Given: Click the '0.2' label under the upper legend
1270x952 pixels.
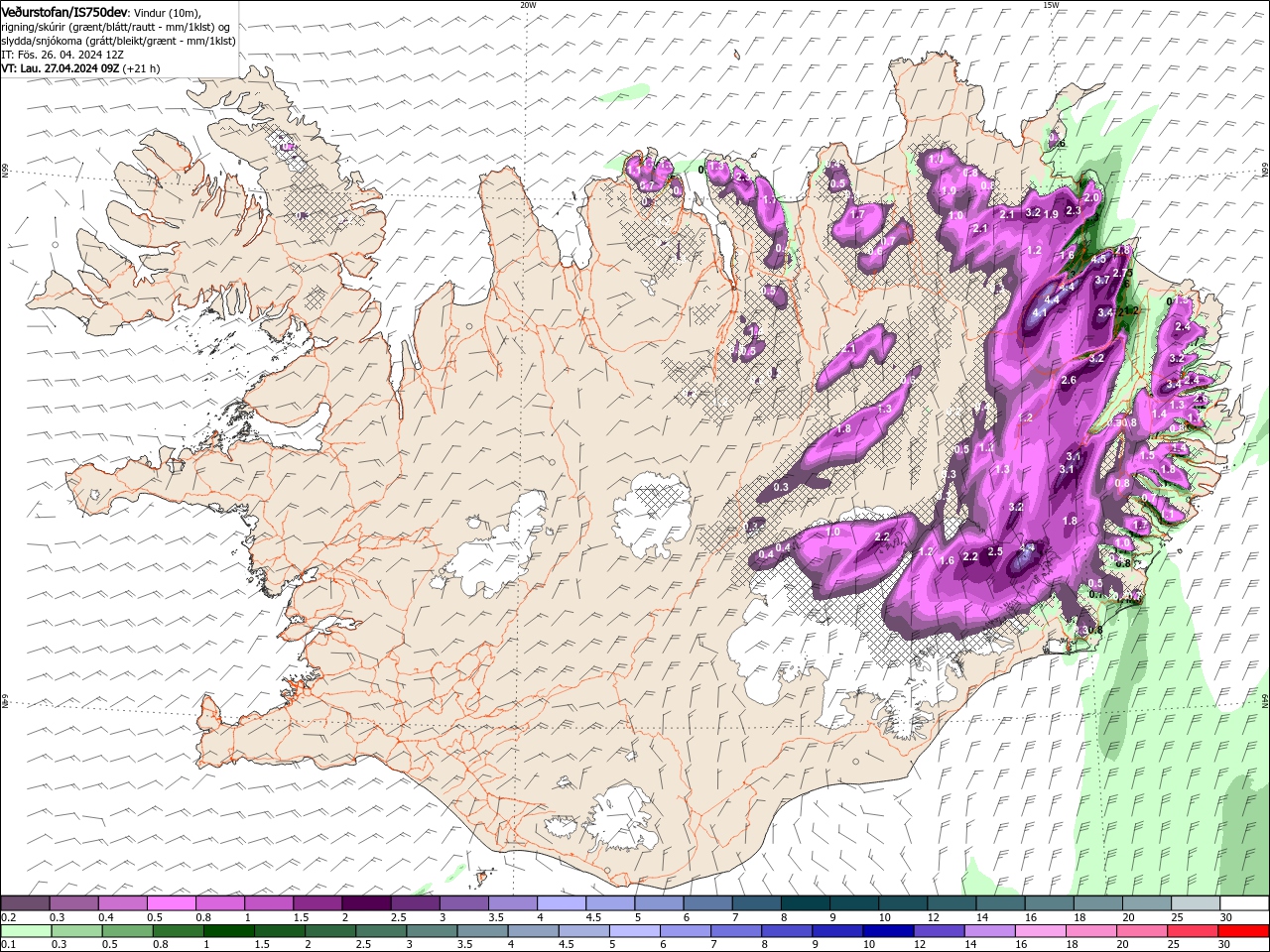Looking at the screenshot, I should tap(8, 917).
